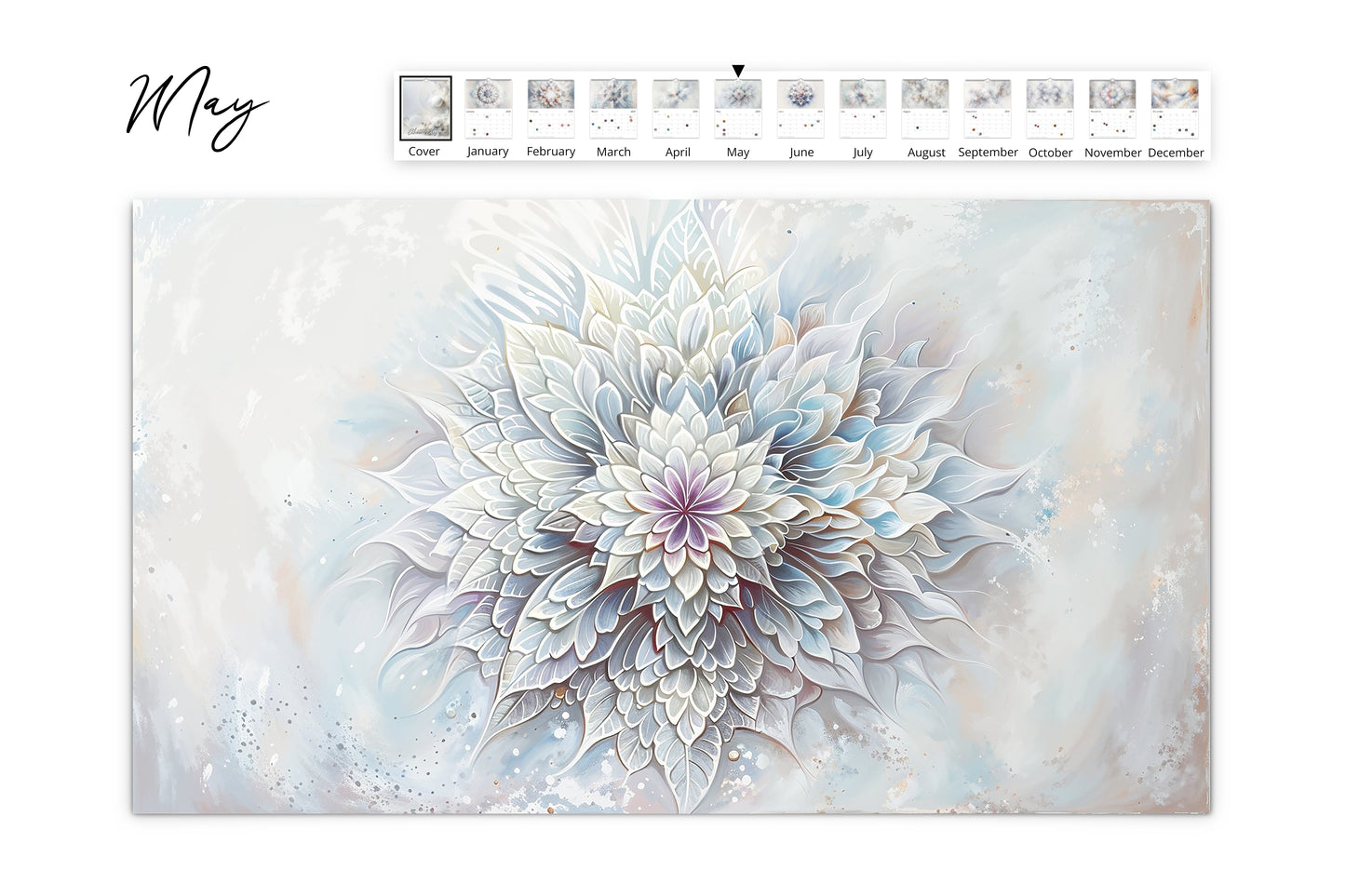The image size is (1345, 896).
Task: Click the 'April' label text
Action: 678,153
